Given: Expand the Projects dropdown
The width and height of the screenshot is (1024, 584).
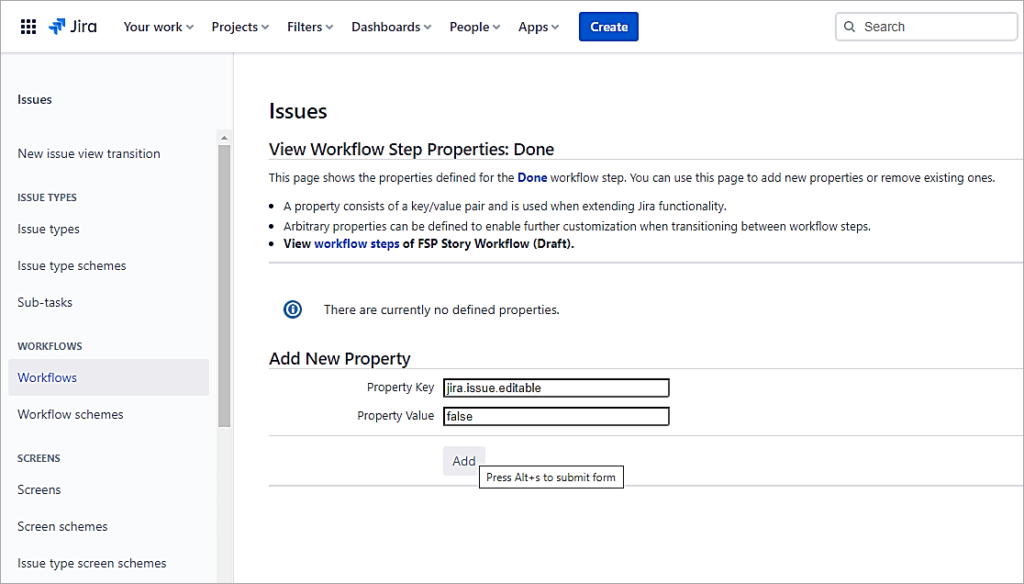Looking at the screenshot, I should pyautogui.click(x=239, y=27).
